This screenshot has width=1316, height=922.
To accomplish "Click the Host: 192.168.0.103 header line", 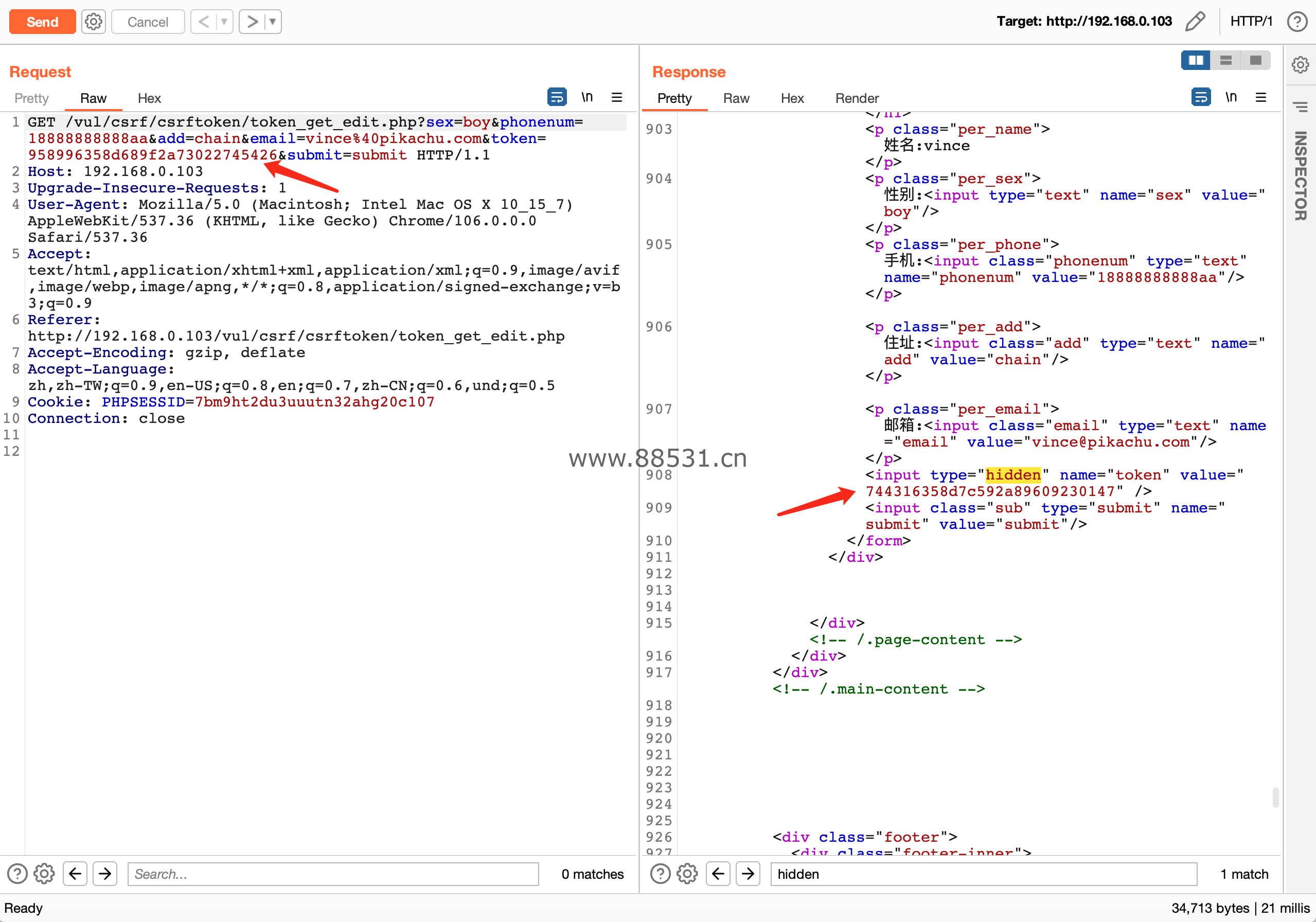I will tap(115, 171).
